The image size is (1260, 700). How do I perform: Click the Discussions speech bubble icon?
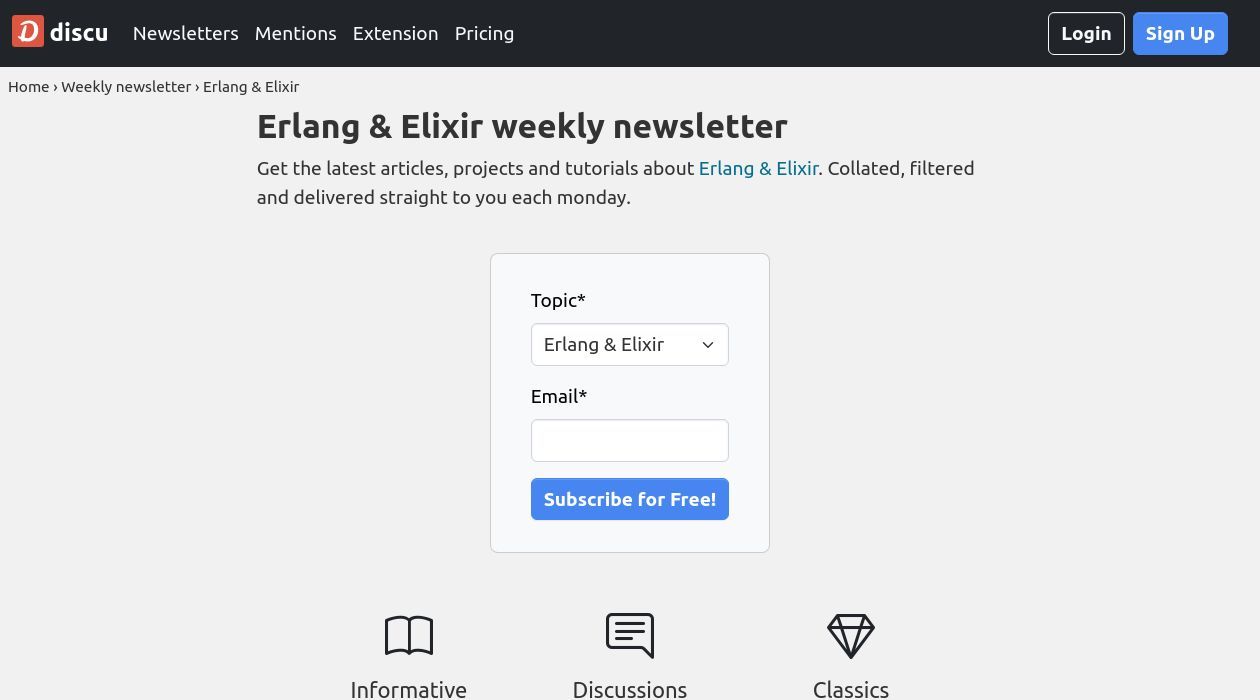630,635
